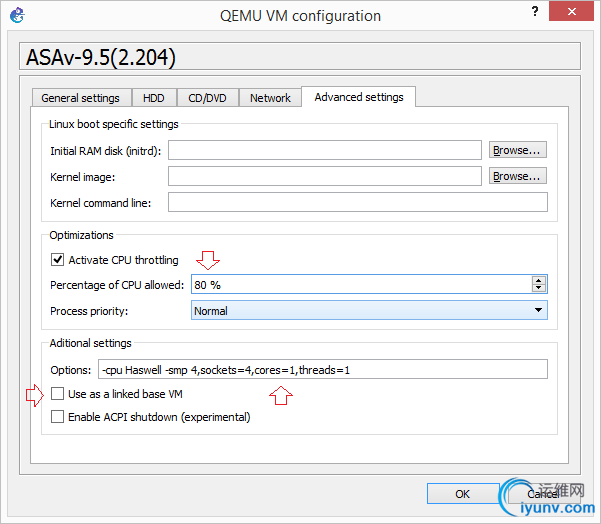
Task: Switch to the General settings tab
Action: [x=80, y=98]
